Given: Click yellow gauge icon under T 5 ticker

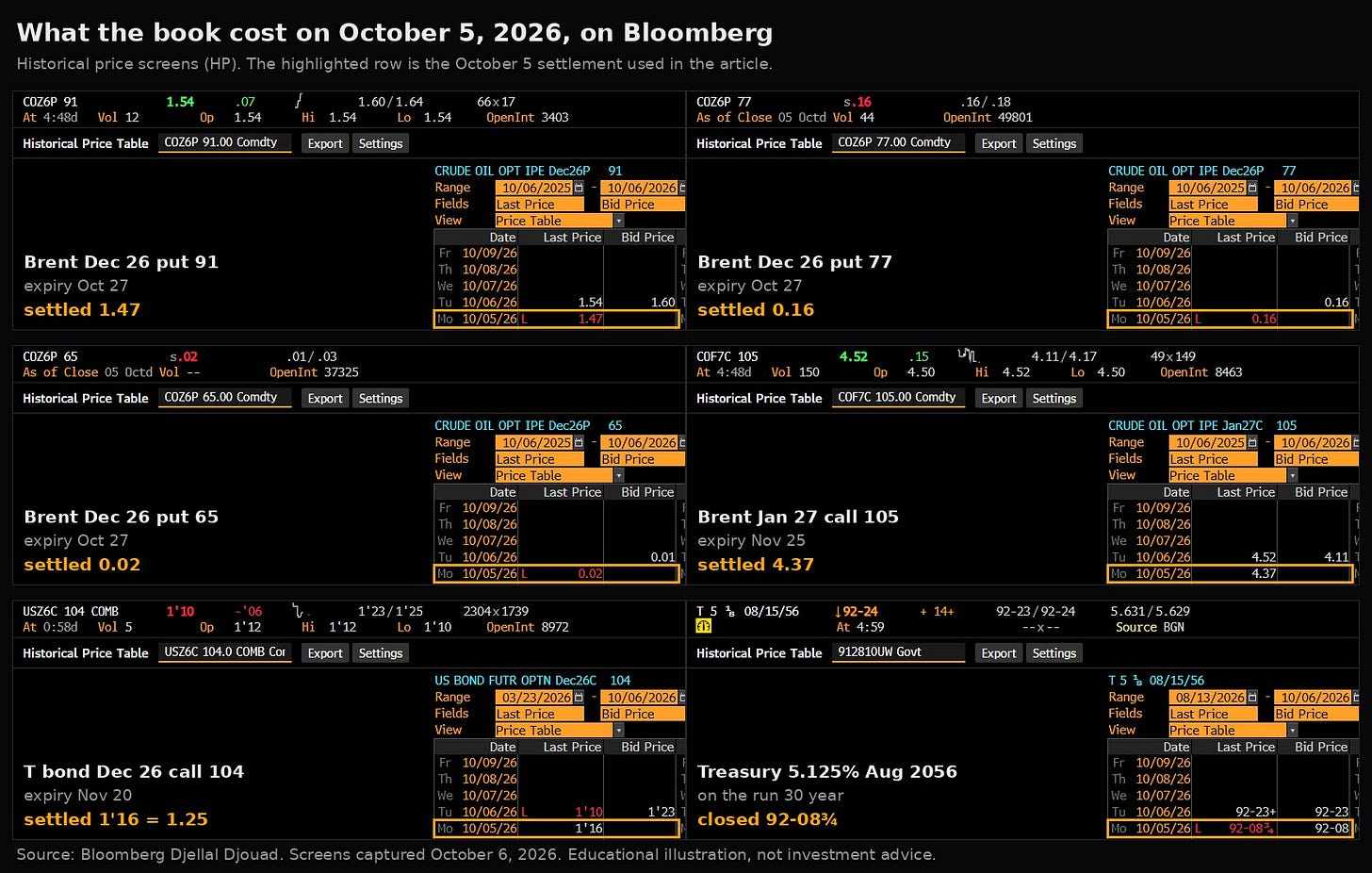Looking at the screenshot, I should [703, 626].
